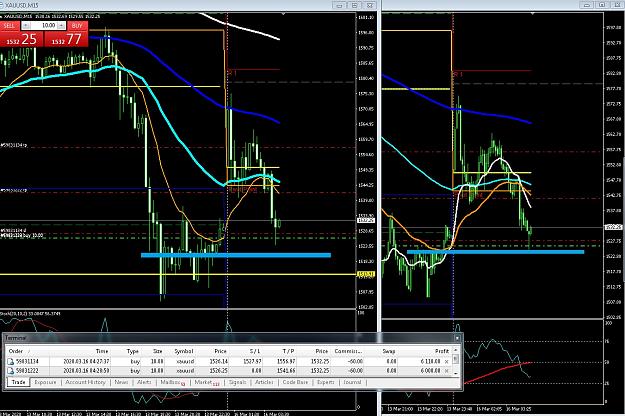Open the Trade tab in Terminal
This screenshot has height=416, width=625.
[x=18, y=382]
